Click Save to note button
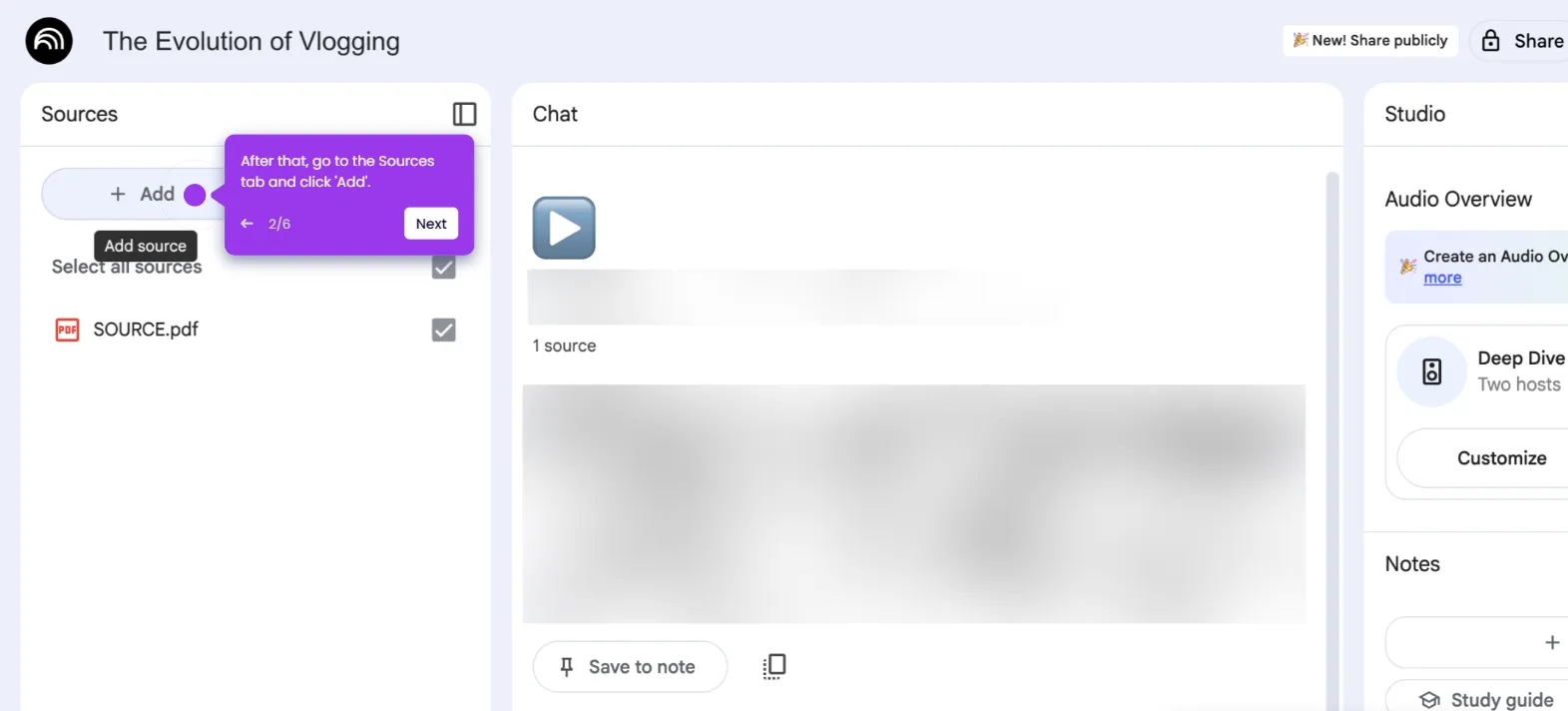1568x711 pixels. [x=630, y=666]
